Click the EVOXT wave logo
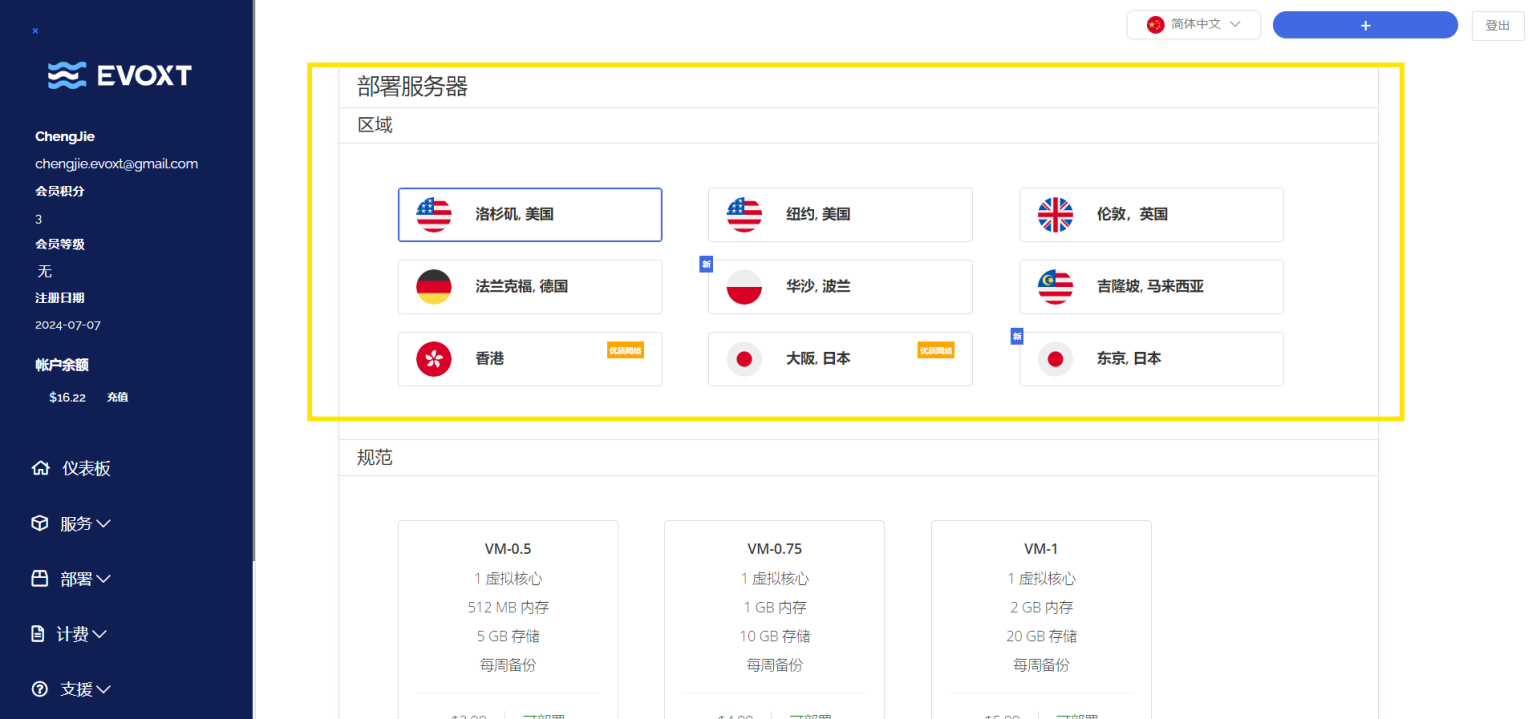 [67, 75]
